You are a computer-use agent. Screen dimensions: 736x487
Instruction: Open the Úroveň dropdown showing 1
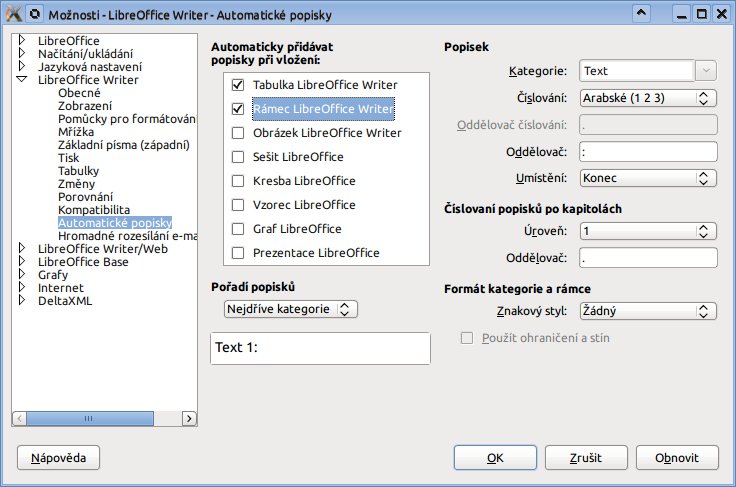pos(648,231)
